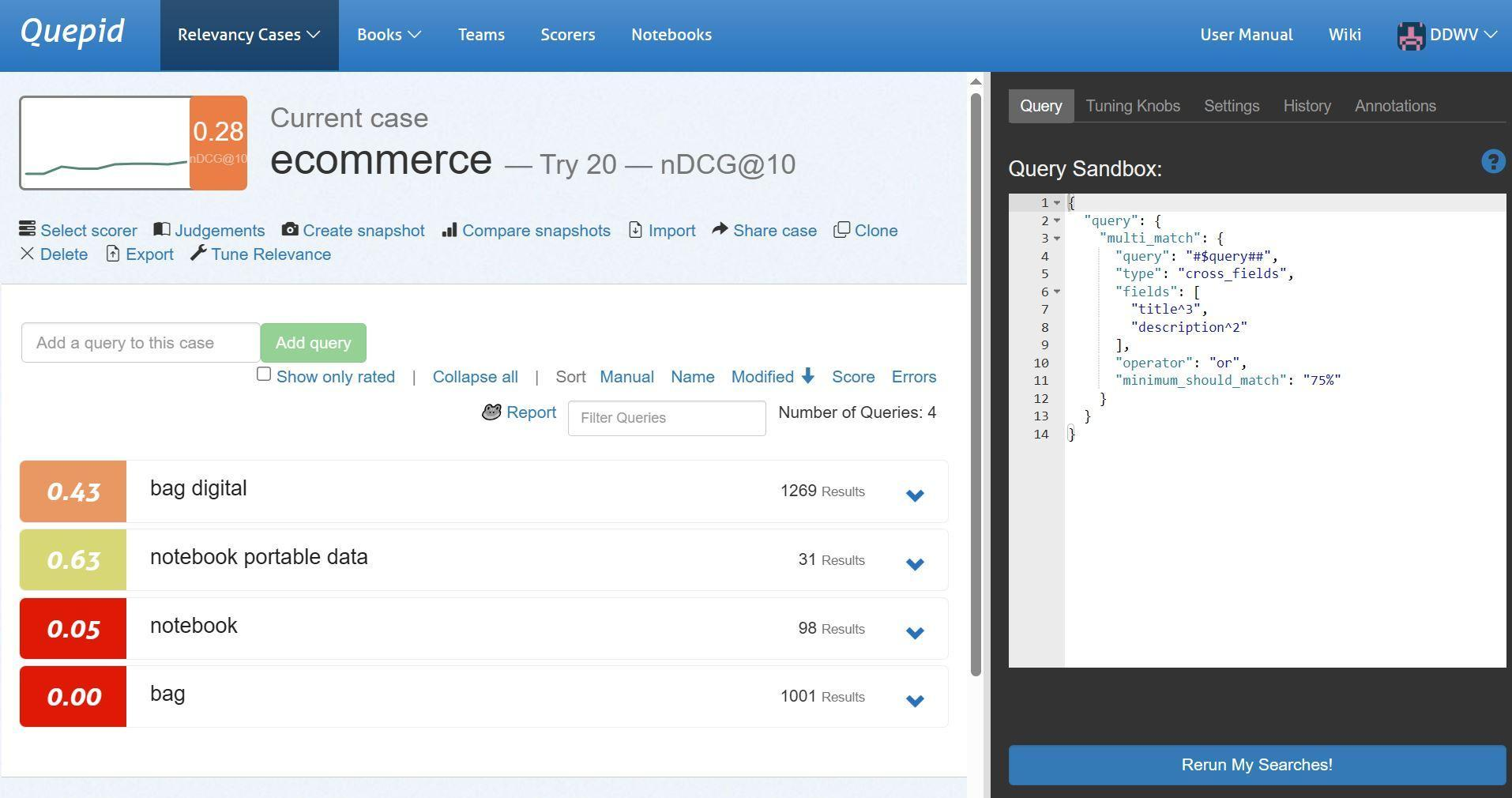Click the Compare snapshots bar chart icon
This screenshot has height=798, width=1512.
(x=449, y=229)
